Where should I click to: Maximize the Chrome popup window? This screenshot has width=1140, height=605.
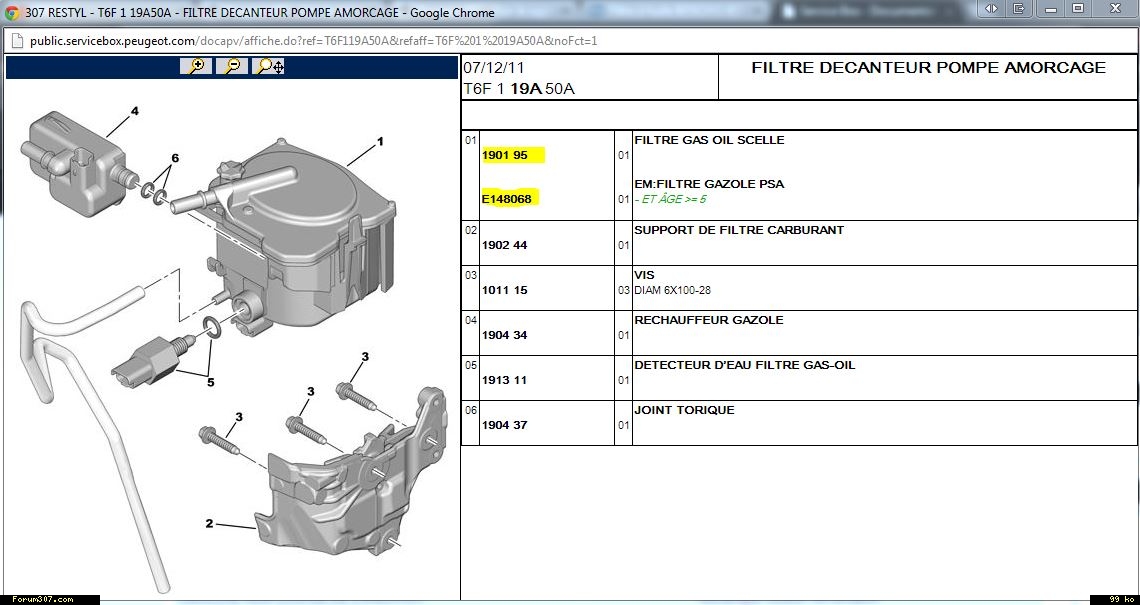tap(1078, 9)
